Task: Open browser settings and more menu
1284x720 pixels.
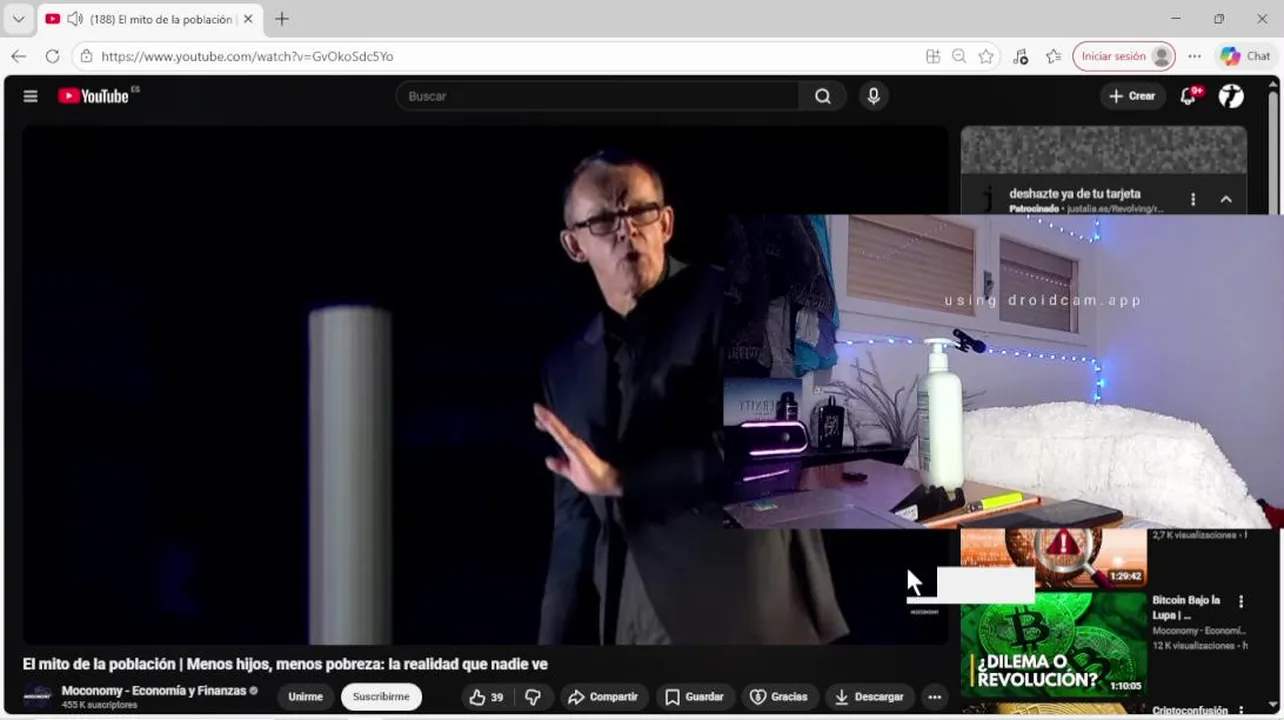Action: click(x=1194, y=57)
